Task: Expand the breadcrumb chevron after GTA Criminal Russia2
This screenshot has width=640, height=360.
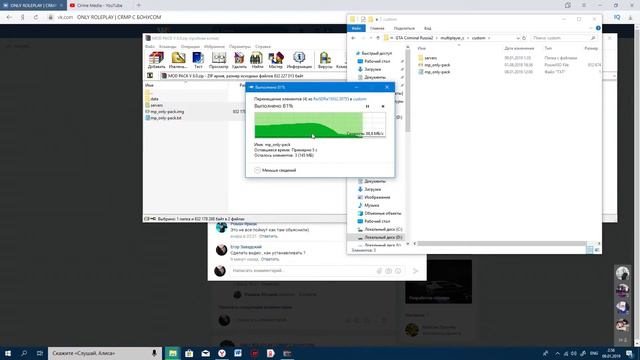Action: 436,38
